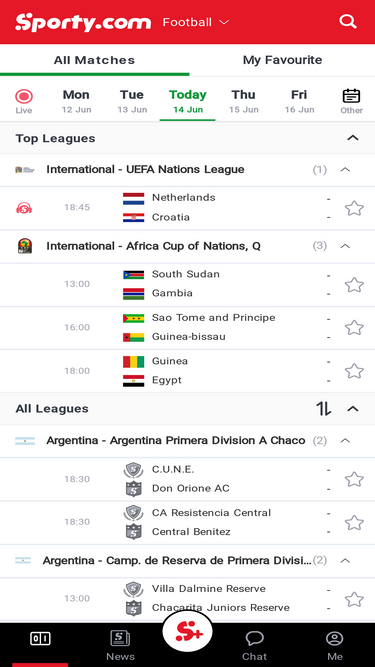Viewport: 375px width, 667px height.
Task: Collapse the Africa Cup of Nations group
Action: 345,246
